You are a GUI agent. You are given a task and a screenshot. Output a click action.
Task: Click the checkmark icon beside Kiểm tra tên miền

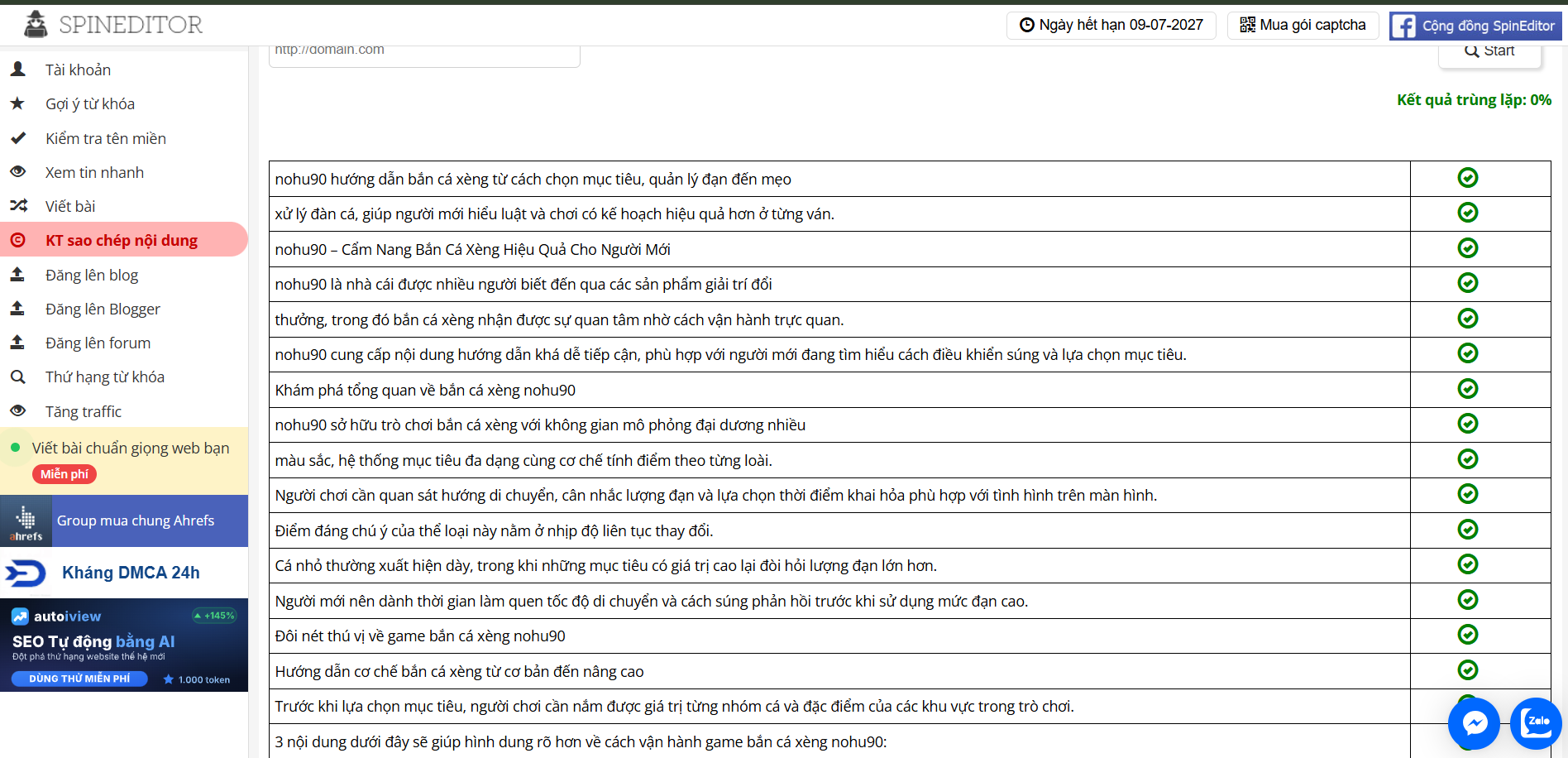(x=17, y=138)
